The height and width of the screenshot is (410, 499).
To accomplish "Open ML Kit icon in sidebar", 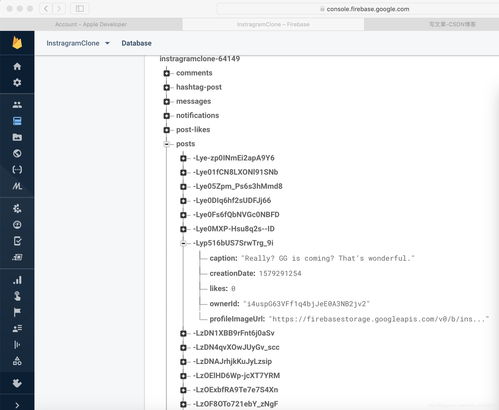I will 17,186.
